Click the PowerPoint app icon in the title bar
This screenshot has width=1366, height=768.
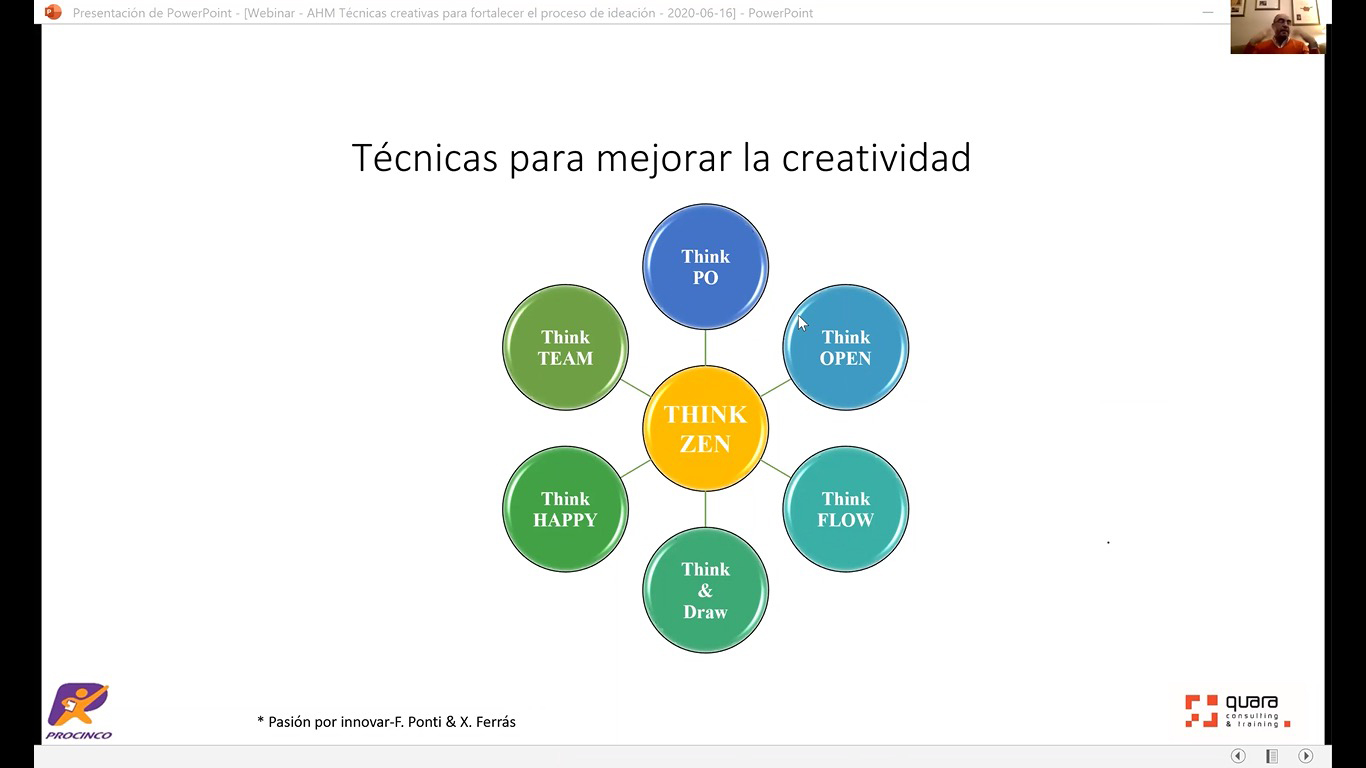53,12
